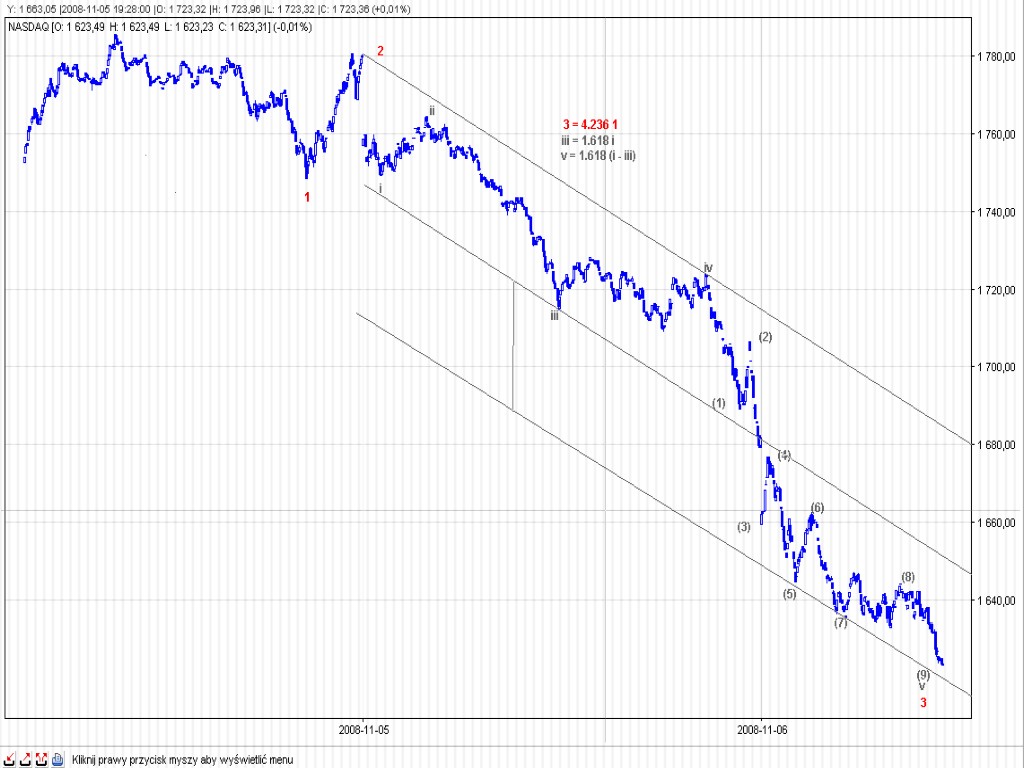Click the NASDAQ OHLC header label
This screenshot has width=1024, height=768.
[161, 27]
